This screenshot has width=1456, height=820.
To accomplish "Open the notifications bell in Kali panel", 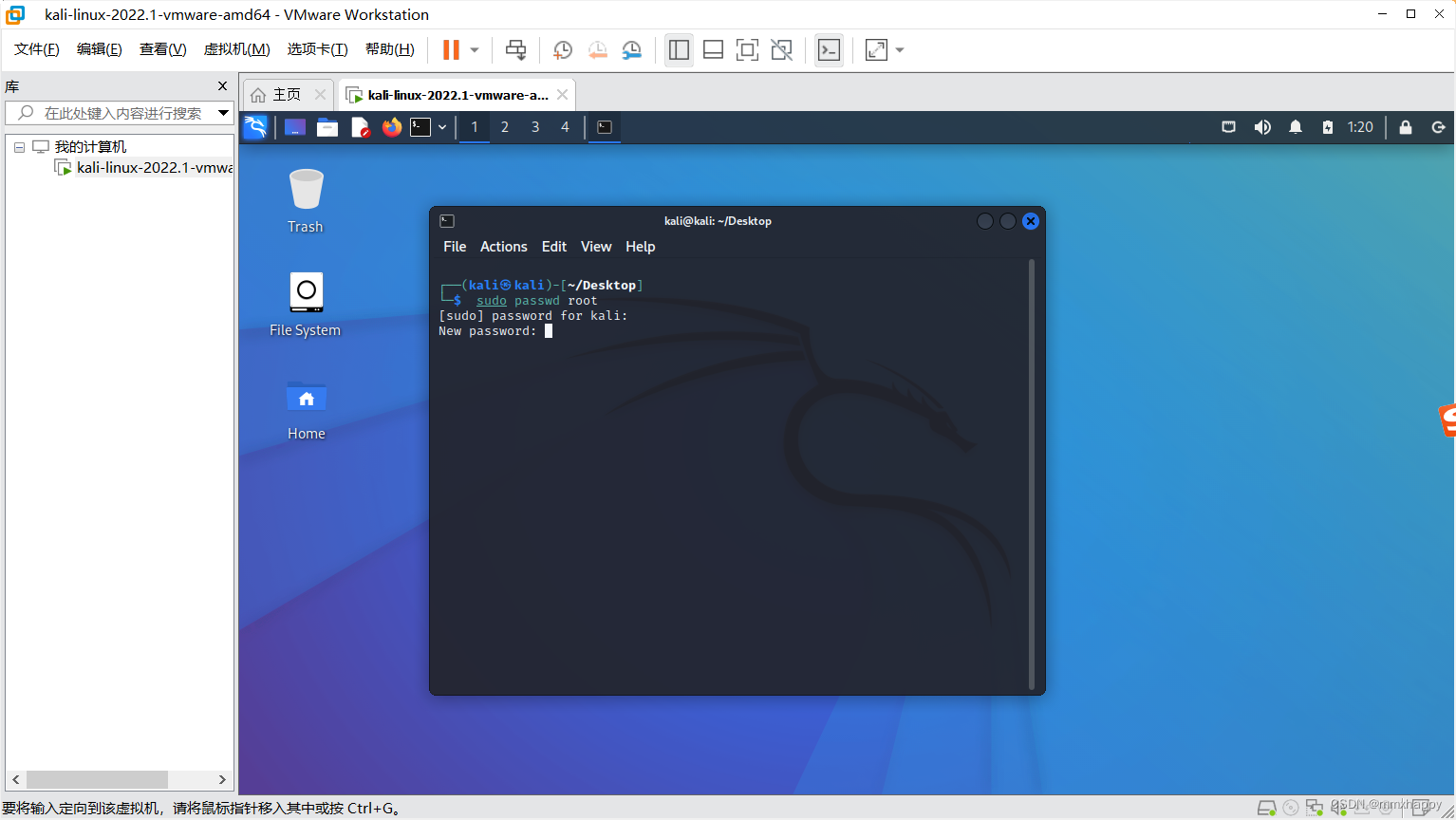I will tap(1296, 127).
